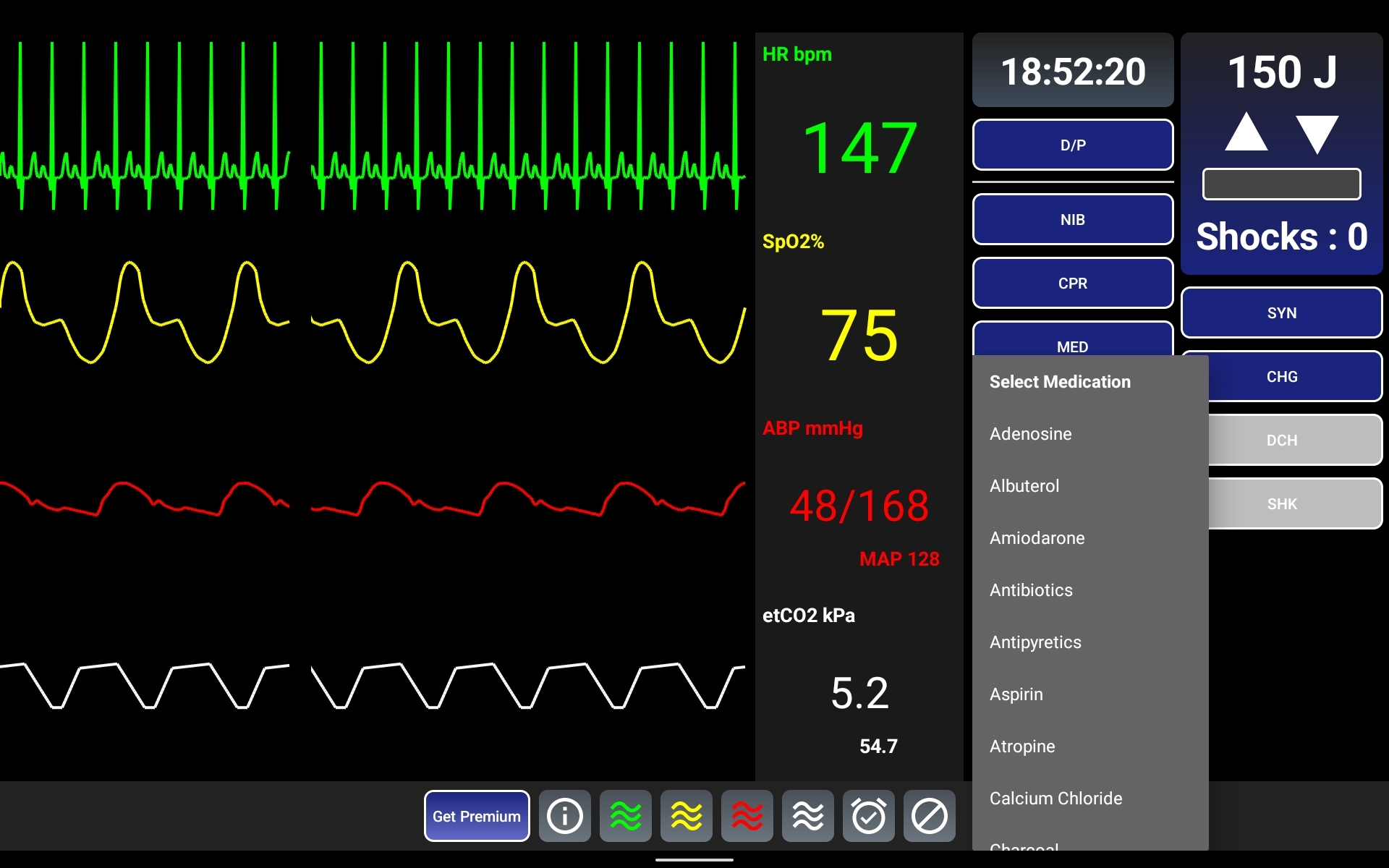Toggle the SYN sync button
1389x868 pixels.
pyautogui.click(x=1281, y=312)
